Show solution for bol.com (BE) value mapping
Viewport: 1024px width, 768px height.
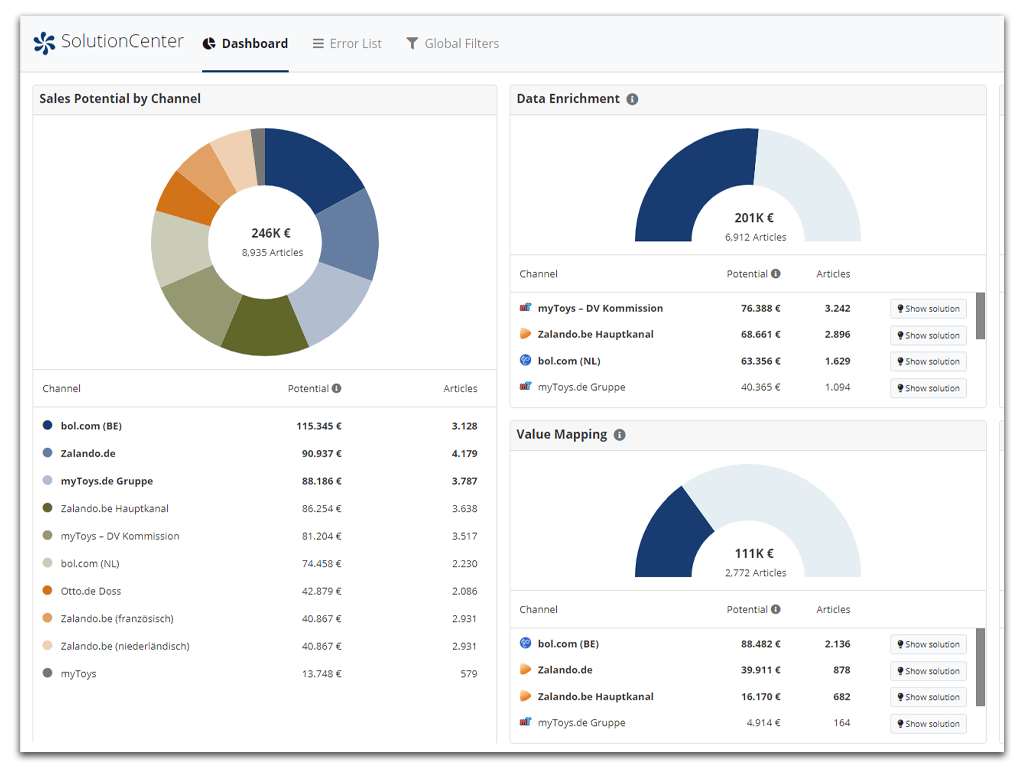tap(928, 645)
